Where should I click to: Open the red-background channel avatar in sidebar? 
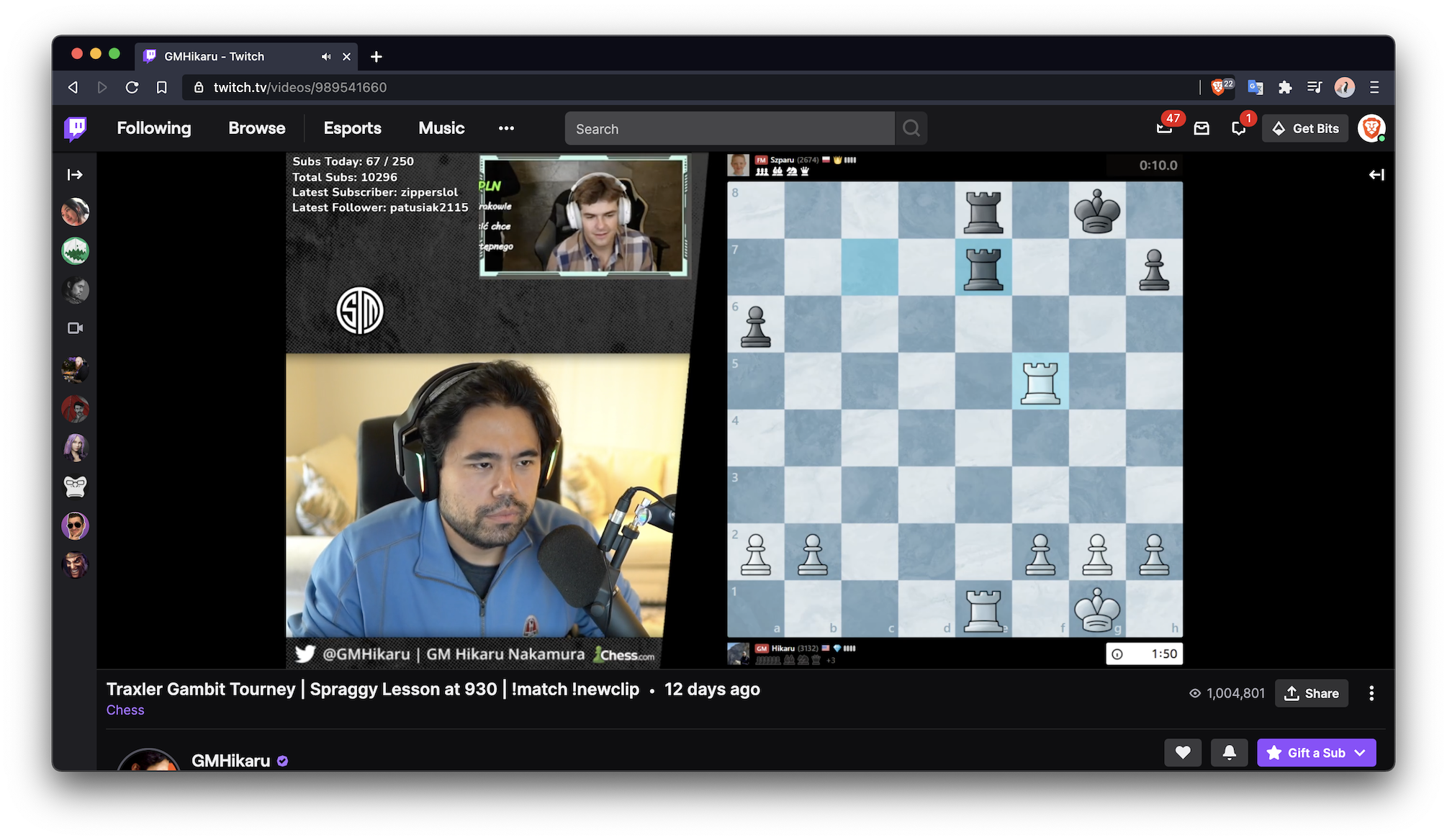click(75, 409)
